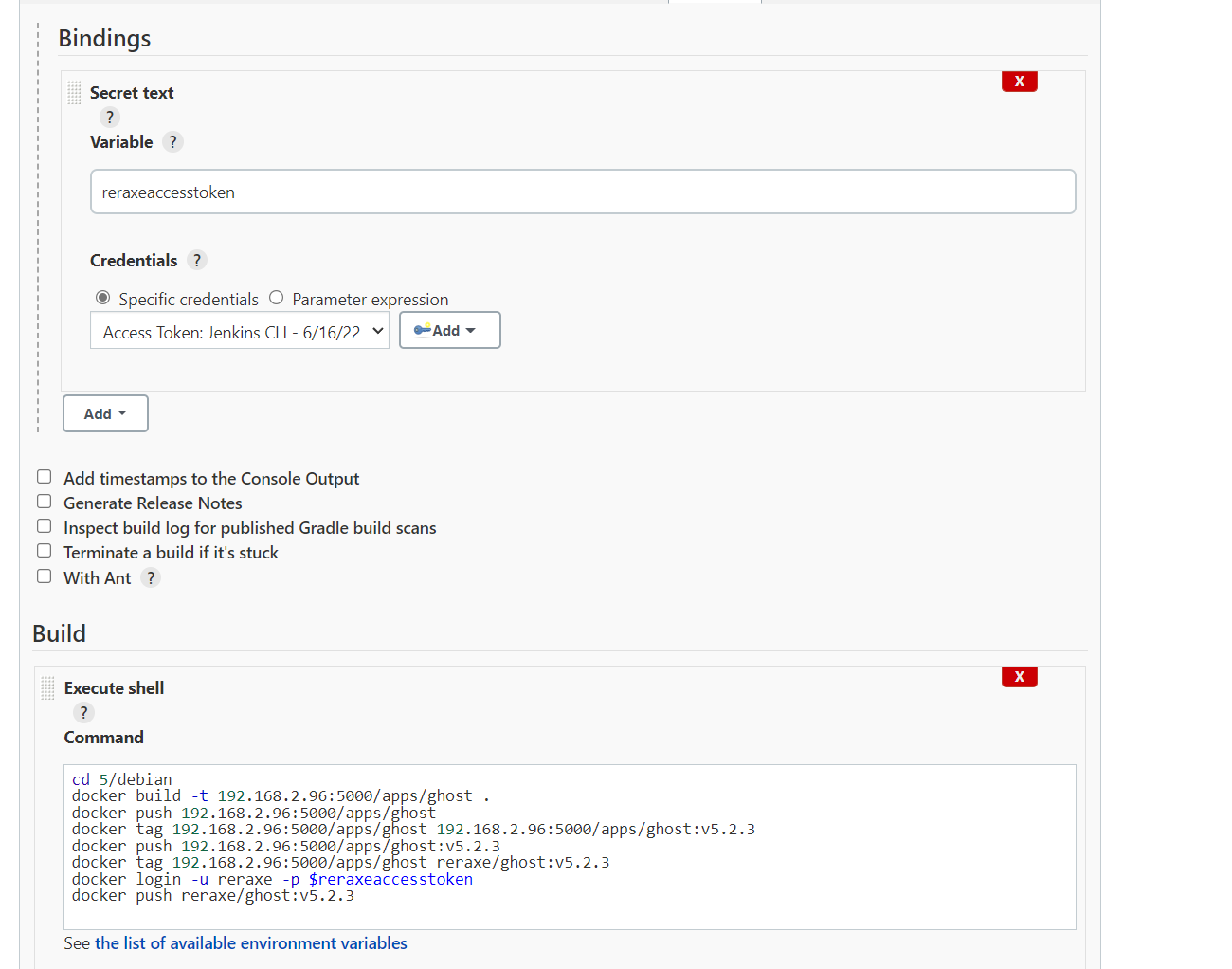Viewport: 1232px width, 969px height.
Task: Open the Access Token credentials dropdown
Action: point(240,331)
